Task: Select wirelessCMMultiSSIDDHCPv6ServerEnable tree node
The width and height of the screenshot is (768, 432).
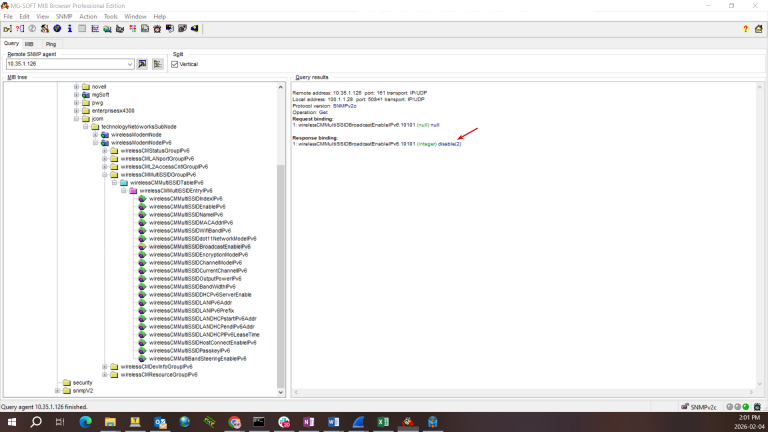Action: (x=200, y=294)
